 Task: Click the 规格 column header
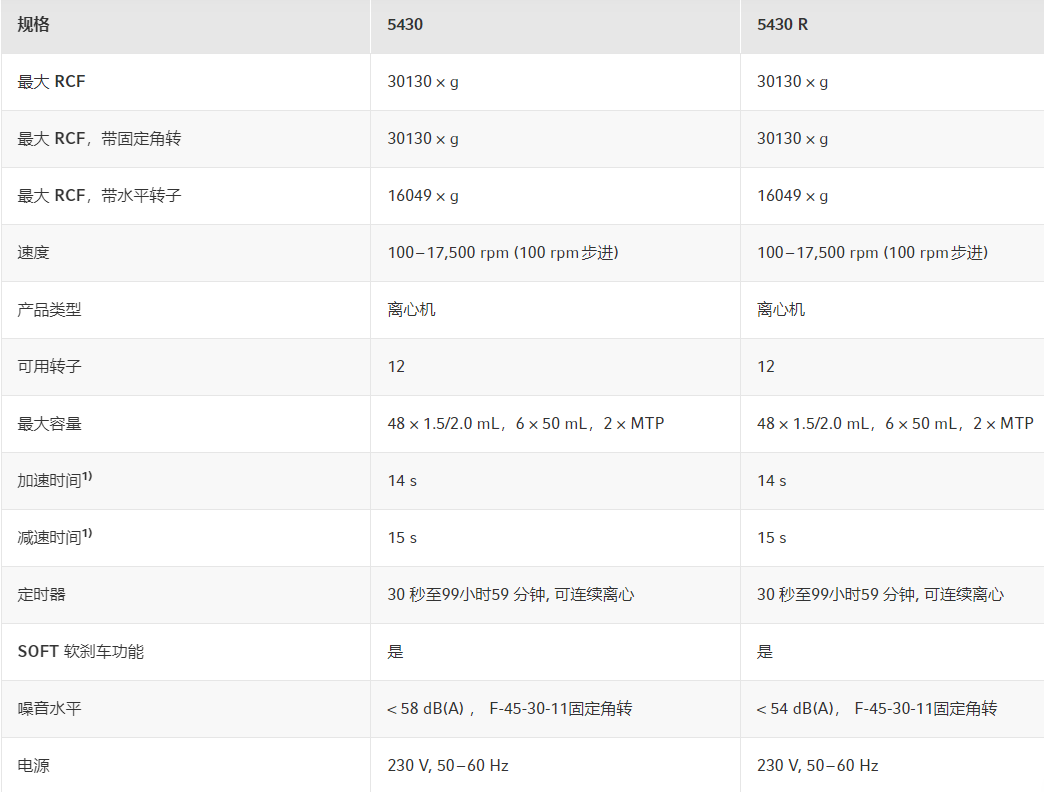click(33, 25)
